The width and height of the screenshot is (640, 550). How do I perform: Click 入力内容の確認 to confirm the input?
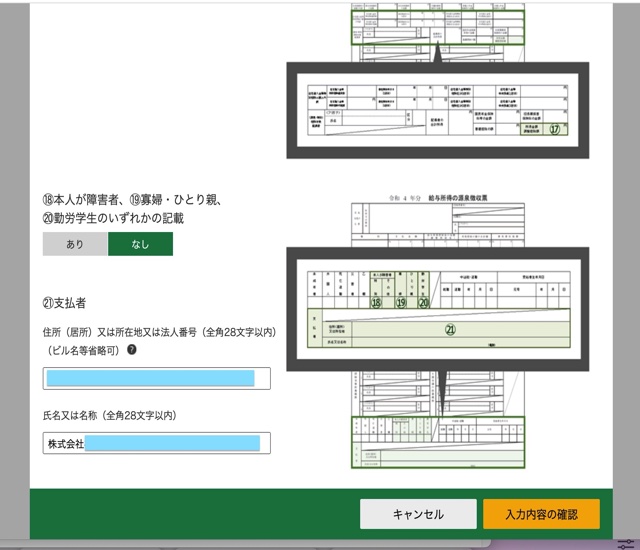pyautogui.click(x=541, y=514)
